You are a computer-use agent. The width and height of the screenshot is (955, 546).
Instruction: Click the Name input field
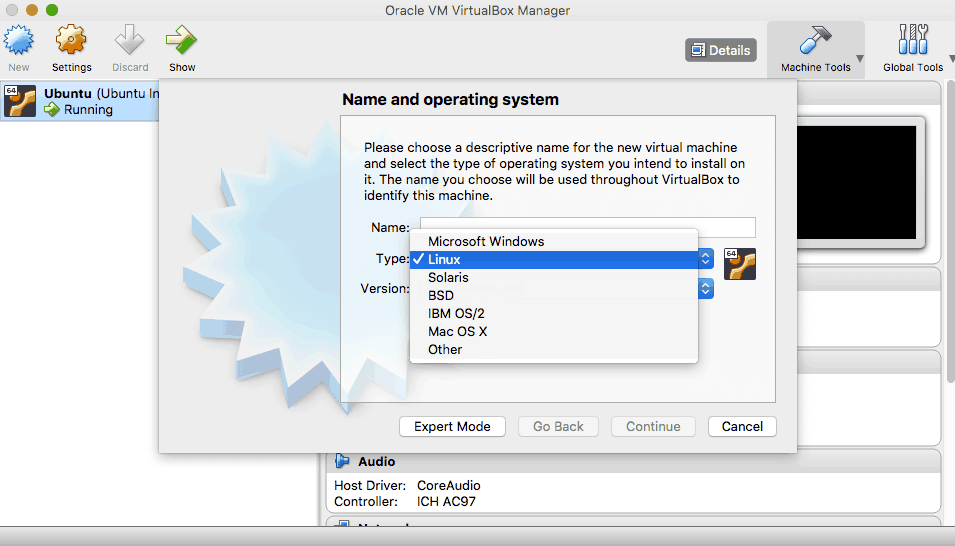[588, 227]
